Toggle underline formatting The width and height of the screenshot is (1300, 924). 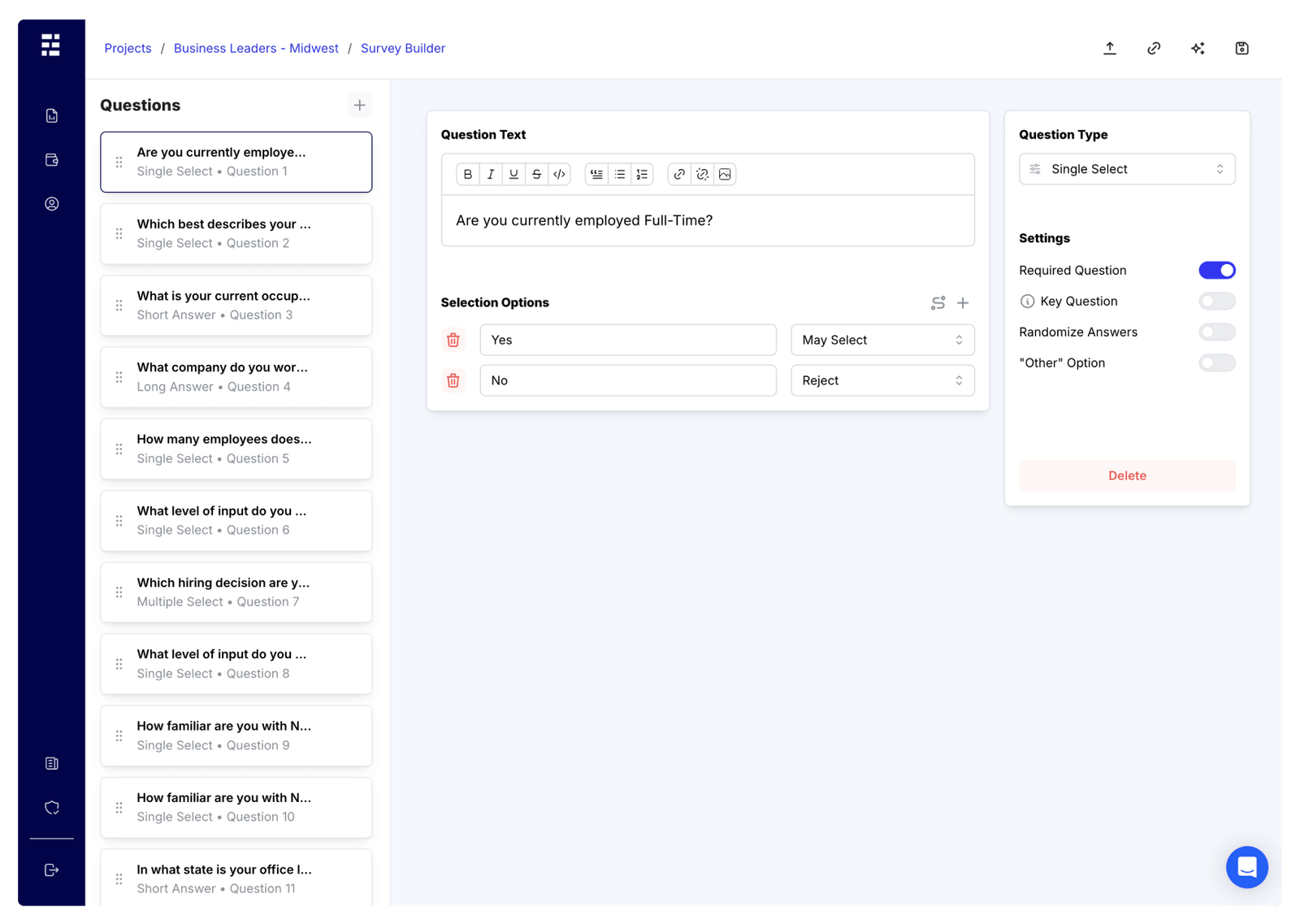coord(513,174)
